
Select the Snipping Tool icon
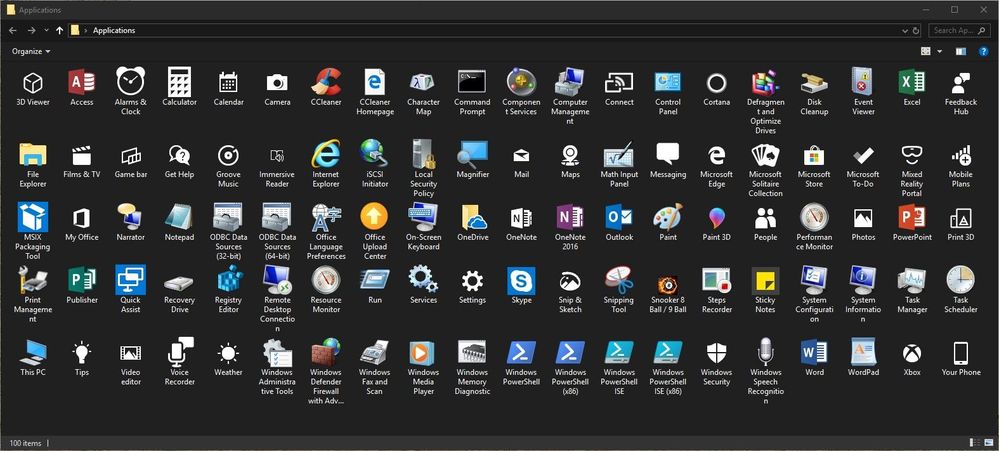[x=619, y=280]
